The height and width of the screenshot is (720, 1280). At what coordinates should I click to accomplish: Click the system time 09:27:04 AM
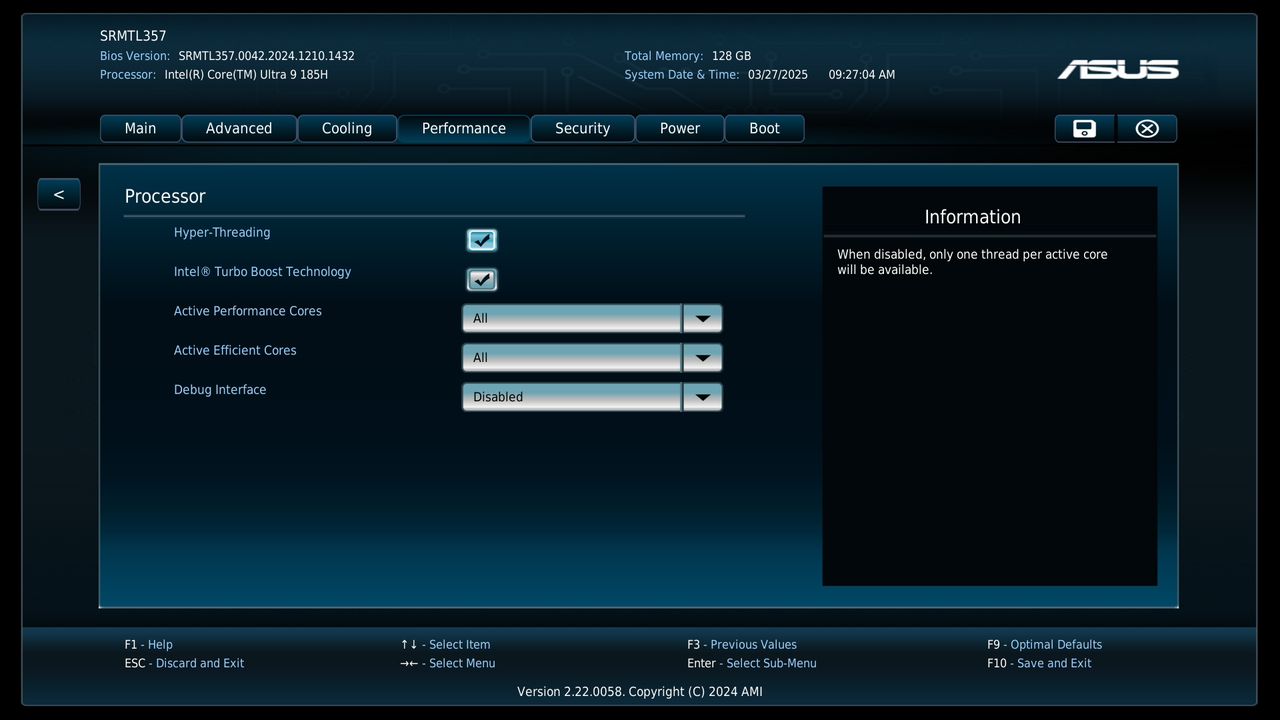[862, 75]
